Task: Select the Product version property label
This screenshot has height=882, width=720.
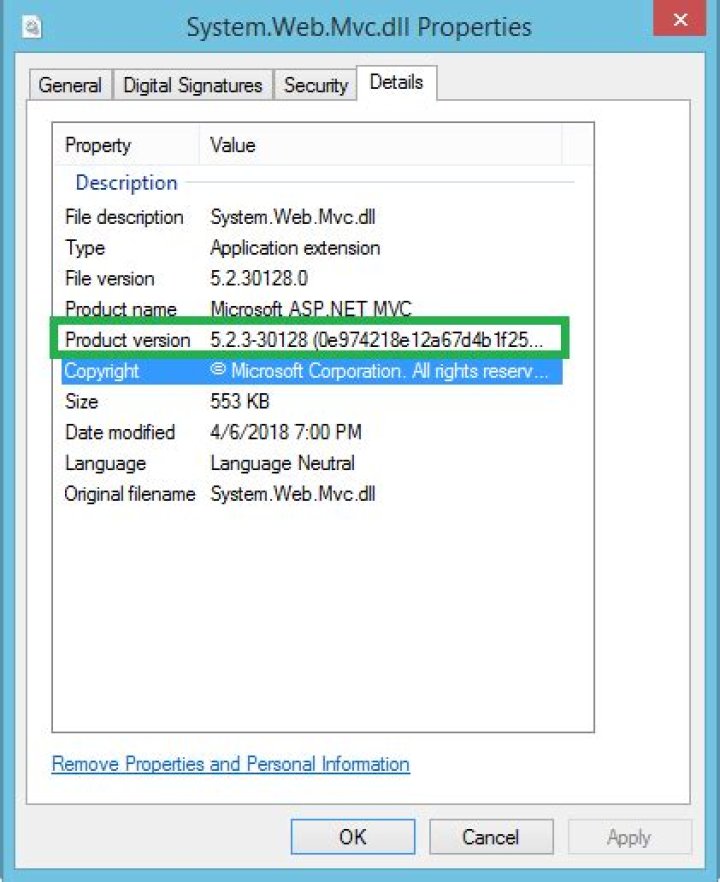Action: click(128, 340)
